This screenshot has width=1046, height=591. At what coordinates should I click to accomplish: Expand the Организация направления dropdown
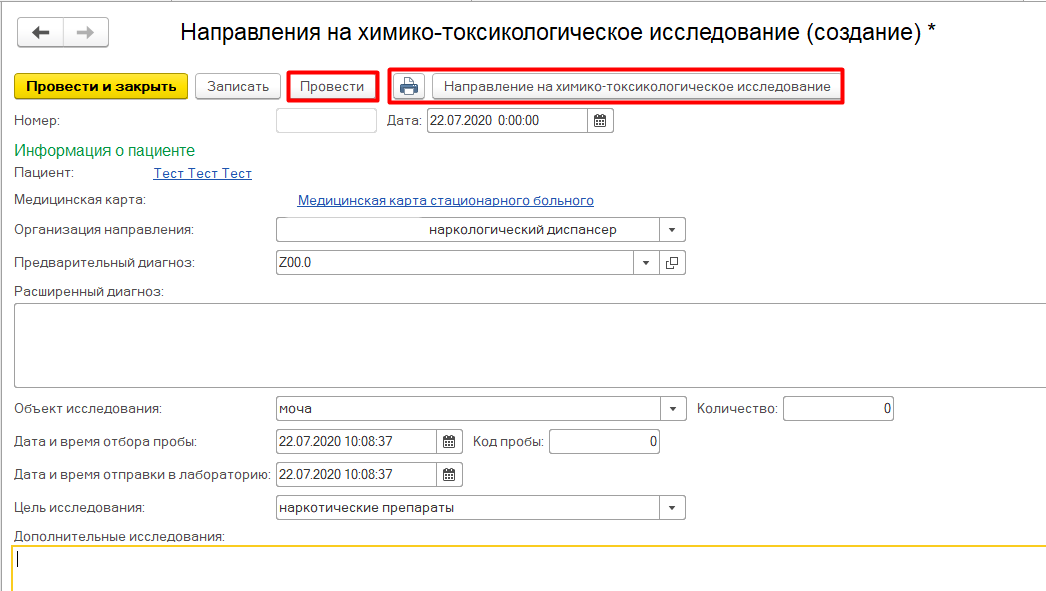[x=673, y=230]
